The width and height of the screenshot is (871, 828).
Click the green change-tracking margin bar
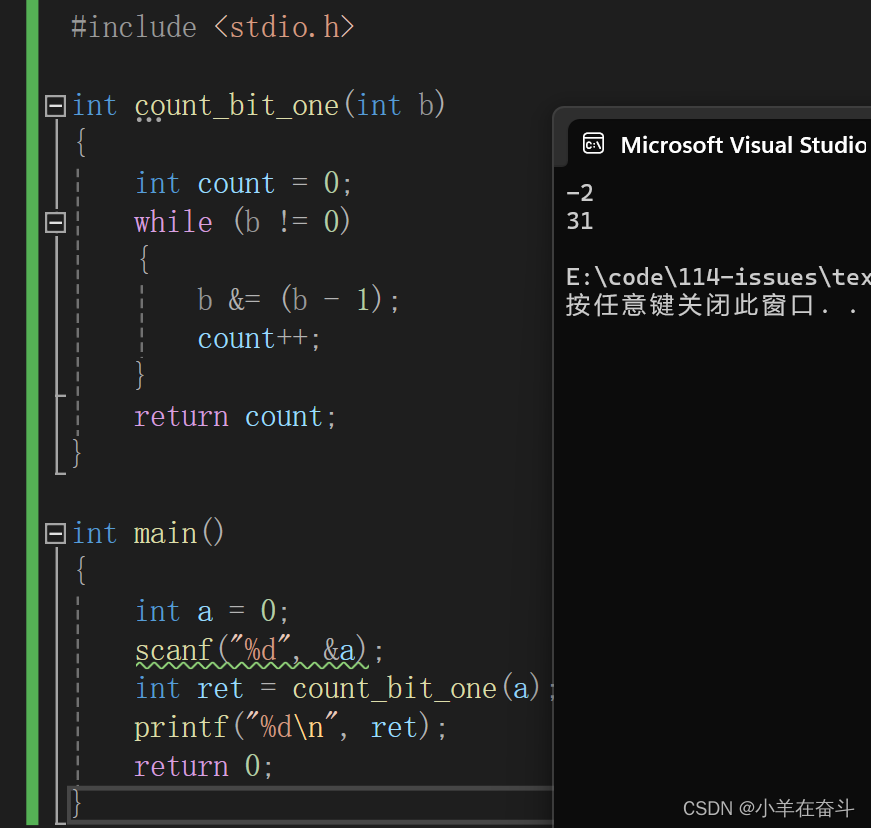[32, 414]
